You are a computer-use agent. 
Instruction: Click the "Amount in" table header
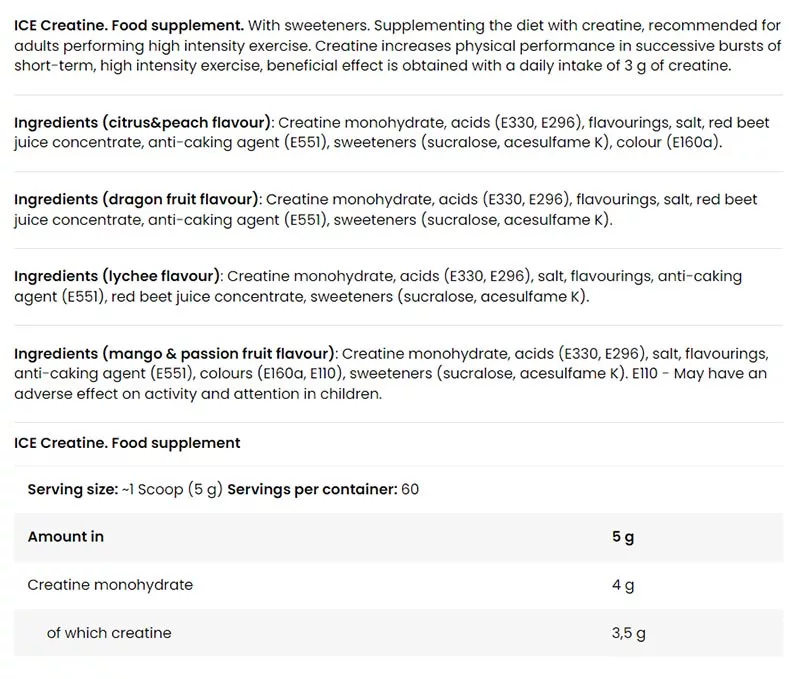tap(66, 537)
